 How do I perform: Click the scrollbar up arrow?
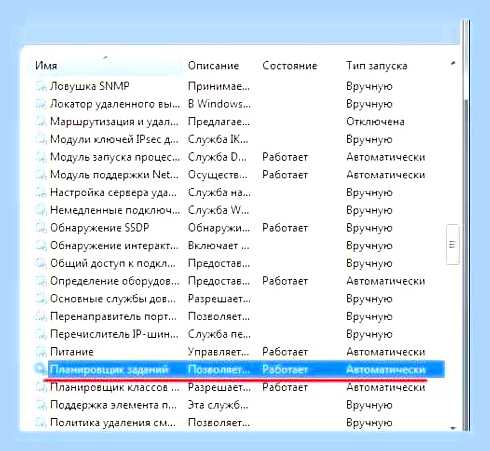point(453,63)
